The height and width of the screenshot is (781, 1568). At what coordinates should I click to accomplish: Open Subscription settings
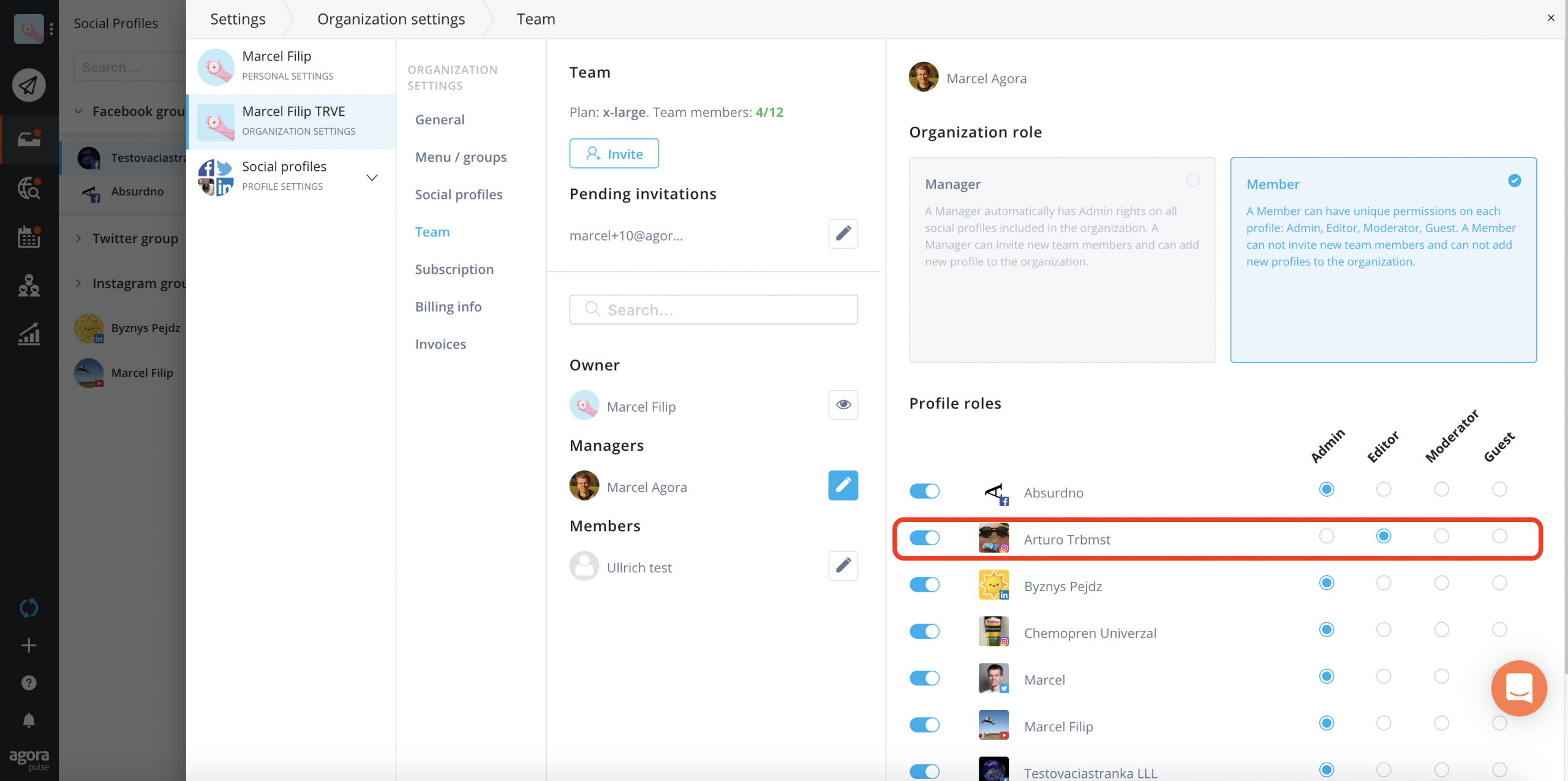454,269
